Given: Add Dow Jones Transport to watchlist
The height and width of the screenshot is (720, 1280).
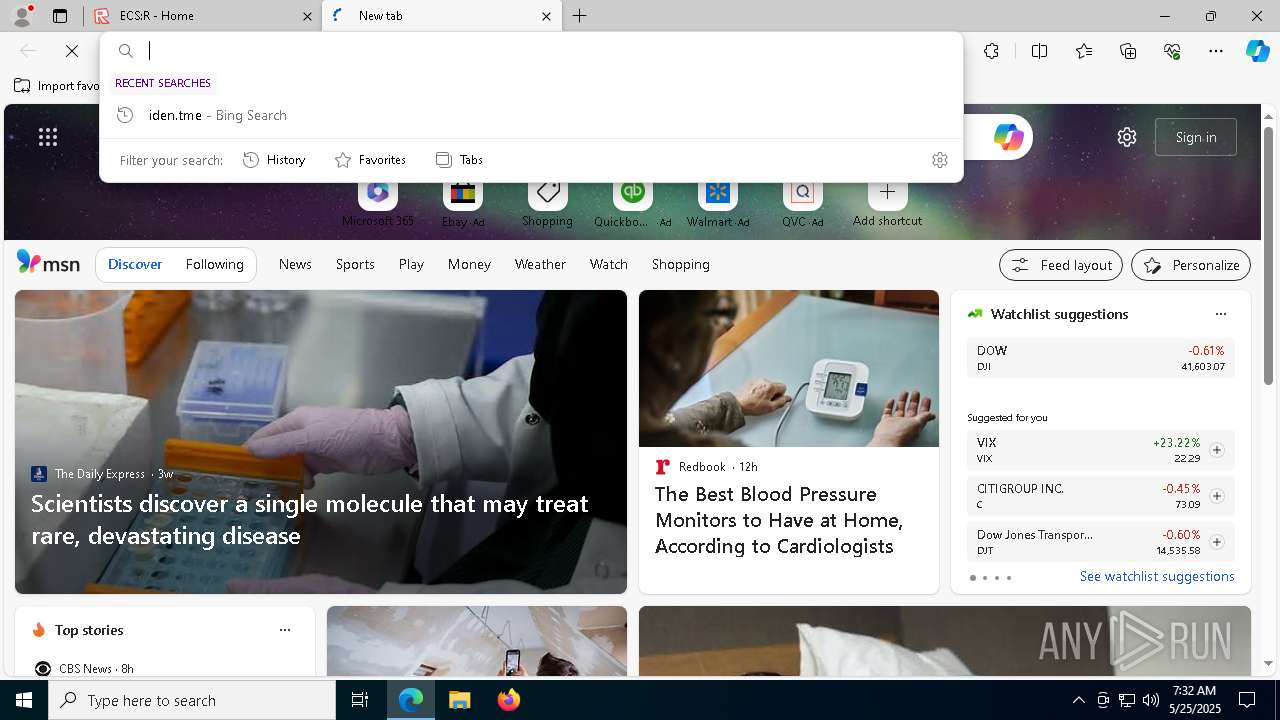Looking at the screenshot, I should (1216, 542).
